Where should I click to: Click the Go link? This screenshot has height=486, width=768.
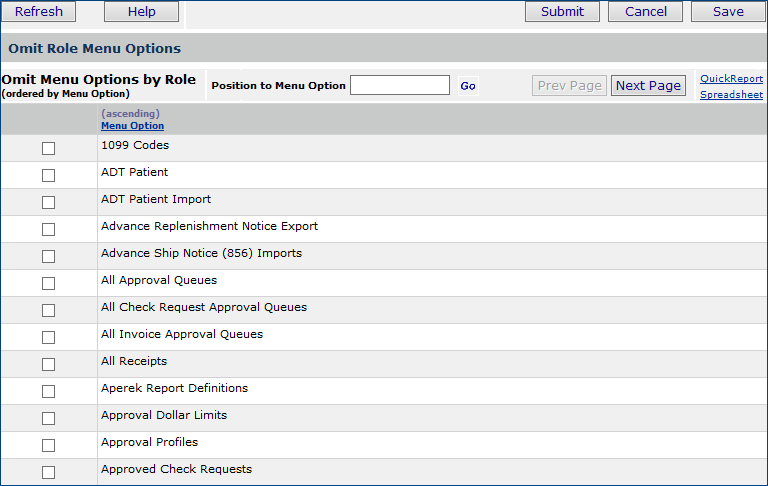[x=468, y=86]
